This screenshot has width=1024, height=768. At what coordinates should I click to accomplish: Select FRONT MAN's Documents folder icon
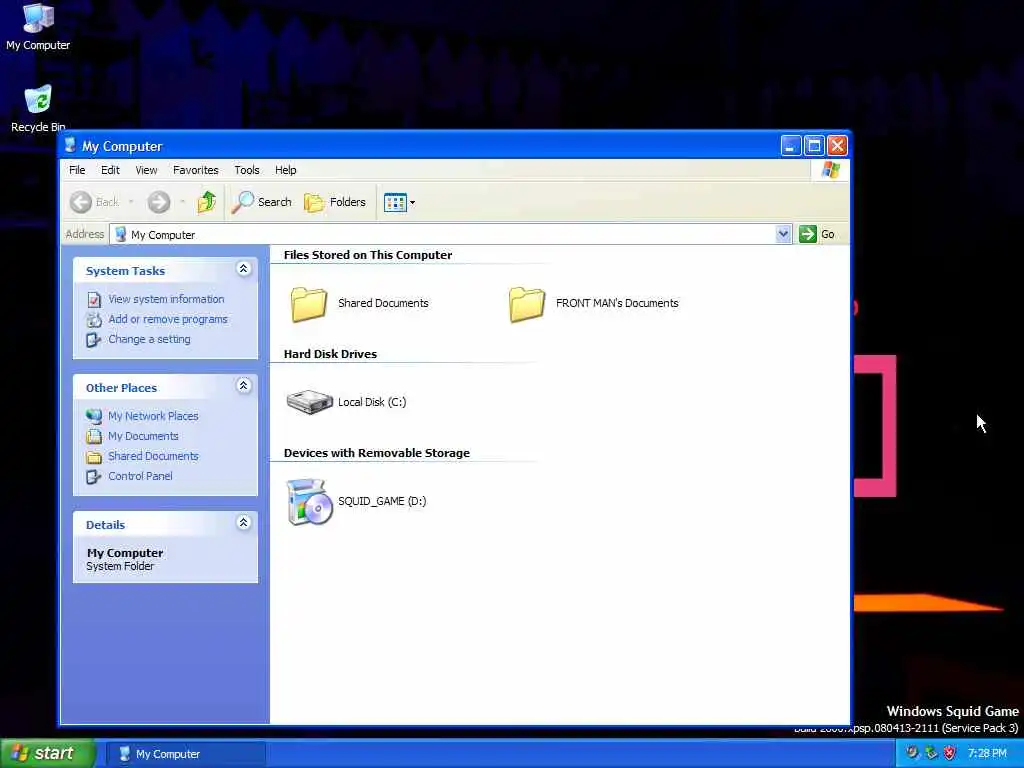[x=526, y=304]
